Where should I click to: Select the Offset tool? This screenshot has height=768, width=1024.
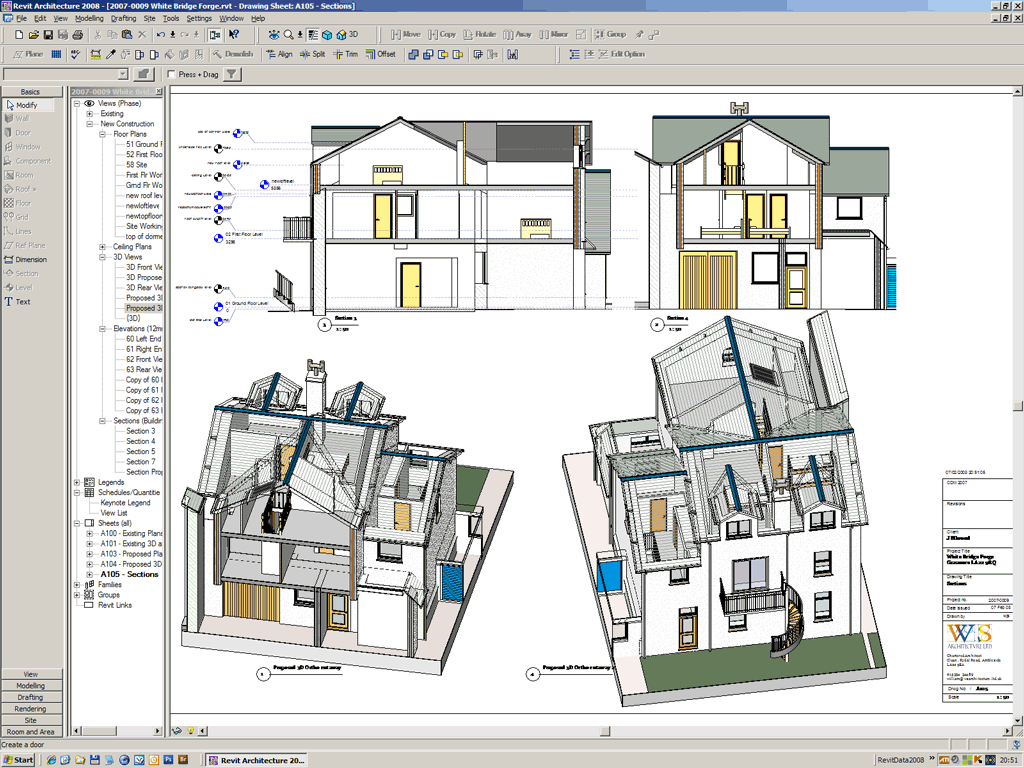381,54
